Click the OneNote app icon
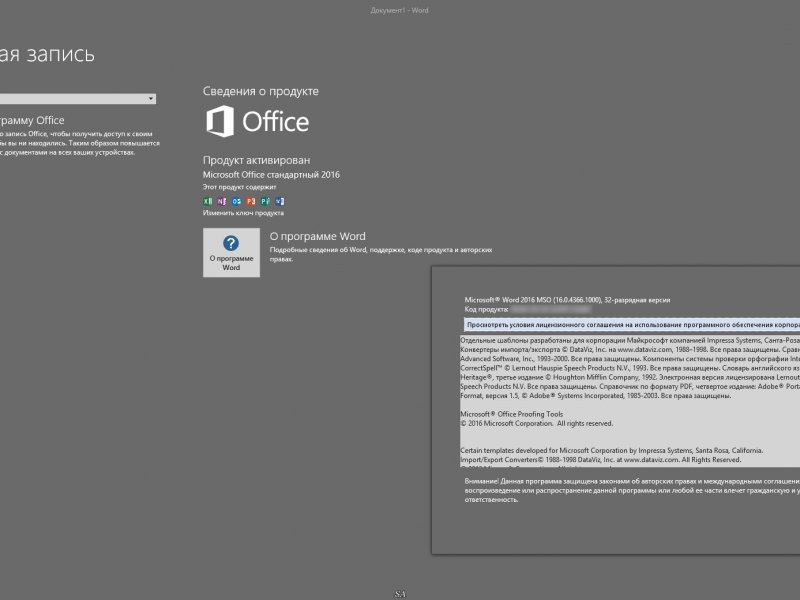Image resolution: width=800 pixels, height=600 pixels. 222,202
